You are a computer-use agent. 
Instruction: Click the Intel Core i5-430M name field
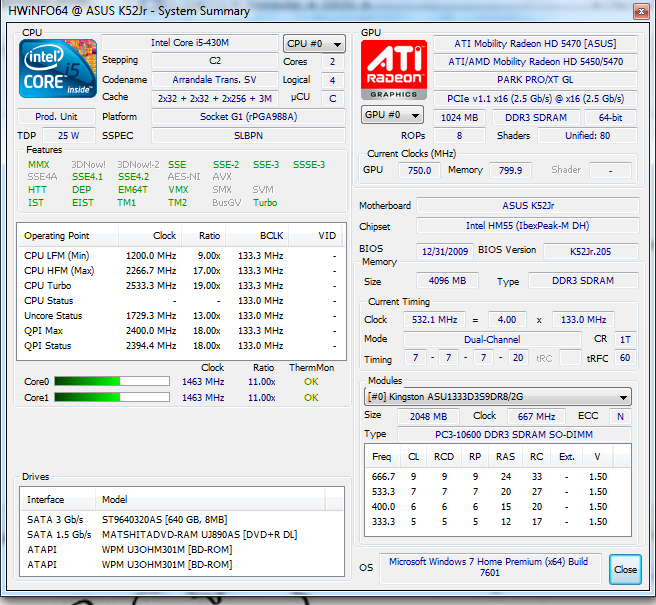pyautogui.click(x=190, y=43)
